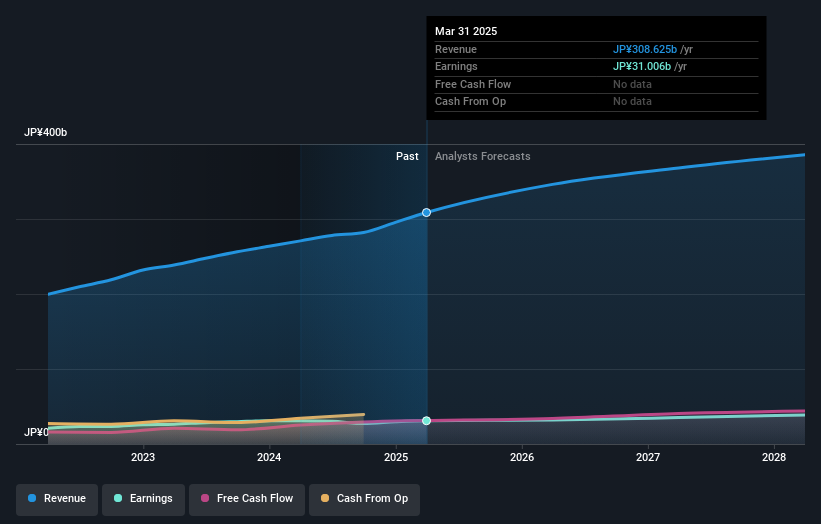Toggle the Earnings legend series

(143, 498)
